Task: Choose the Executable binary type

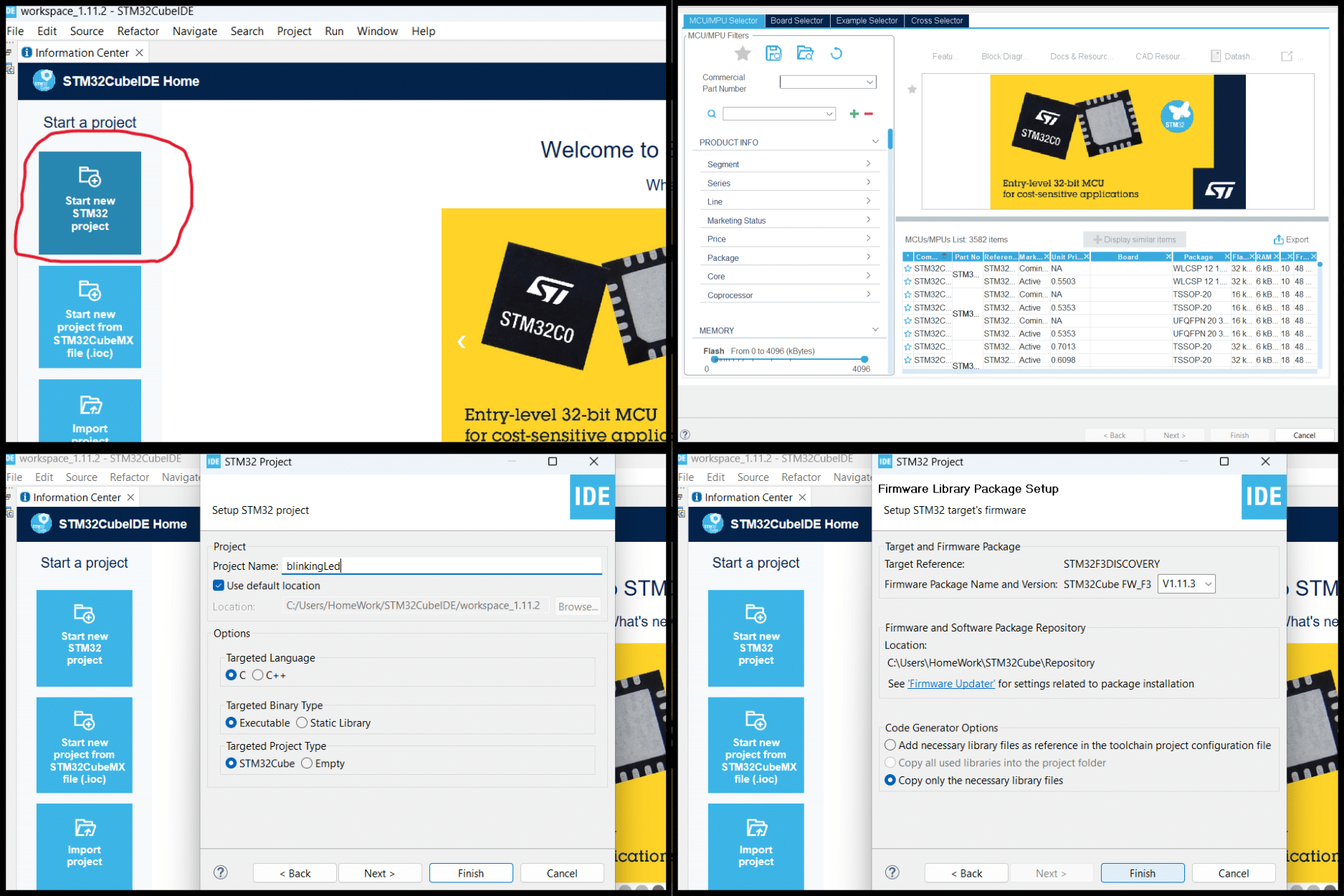Action: coord(231,723)
